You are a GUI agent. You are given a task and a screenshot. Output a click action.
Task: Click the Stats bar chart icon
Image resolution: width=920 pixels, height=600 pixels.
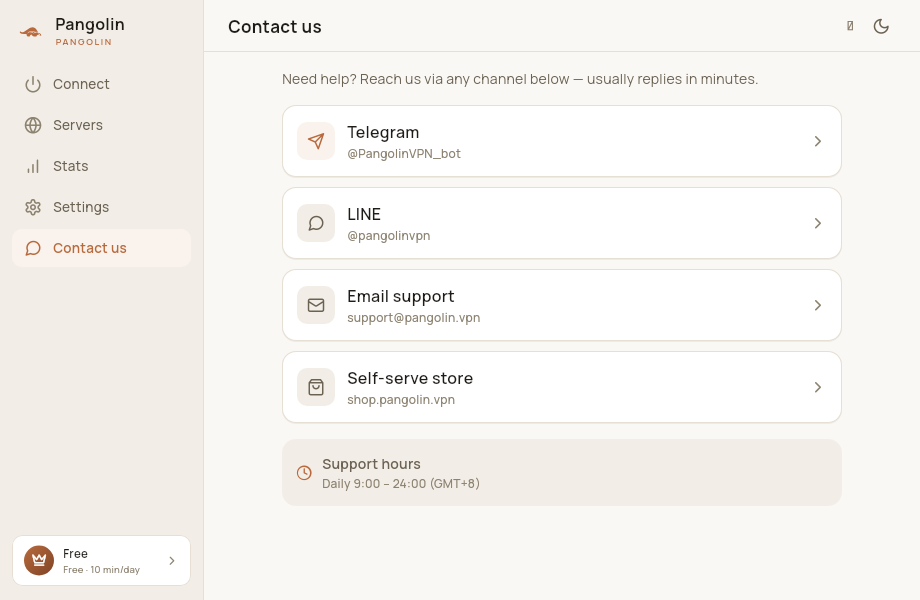[33, 167]
